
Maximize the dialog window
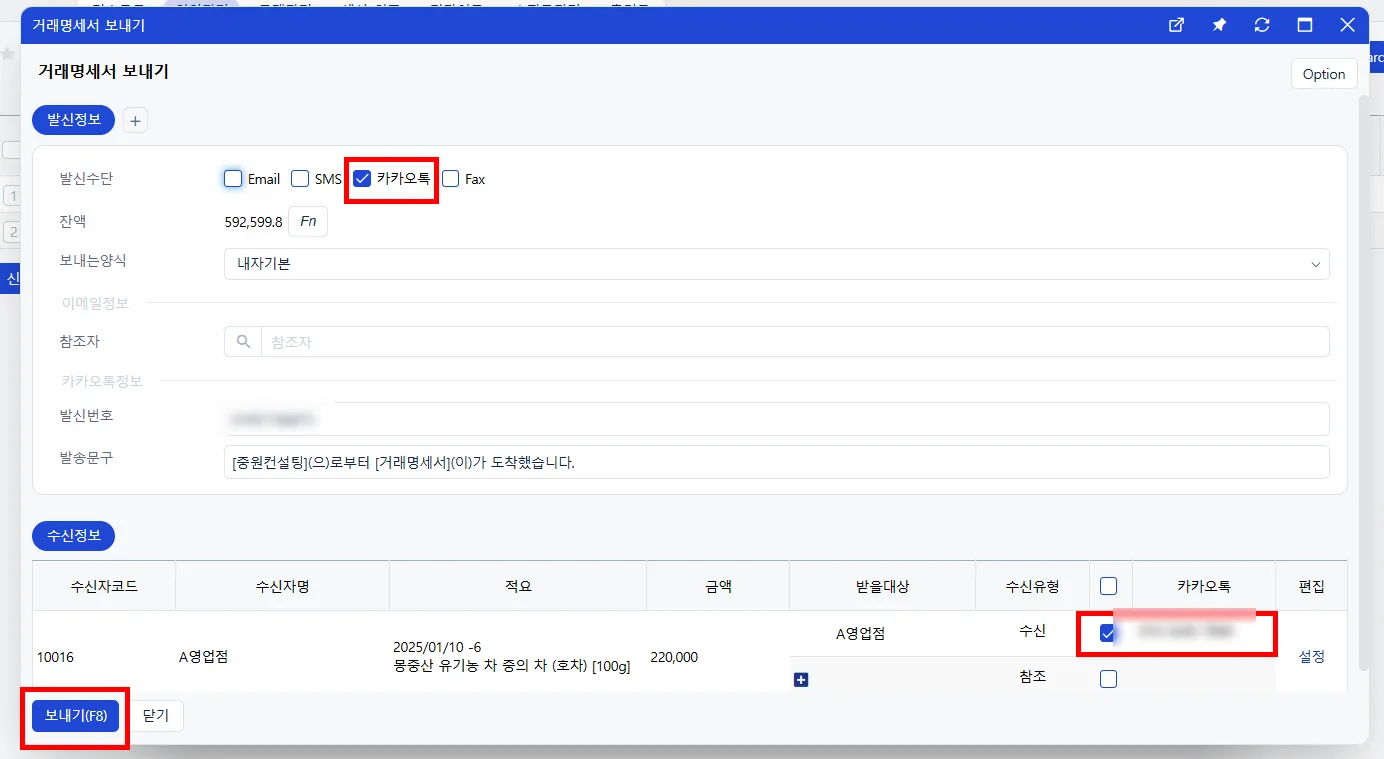[1305, 25]
